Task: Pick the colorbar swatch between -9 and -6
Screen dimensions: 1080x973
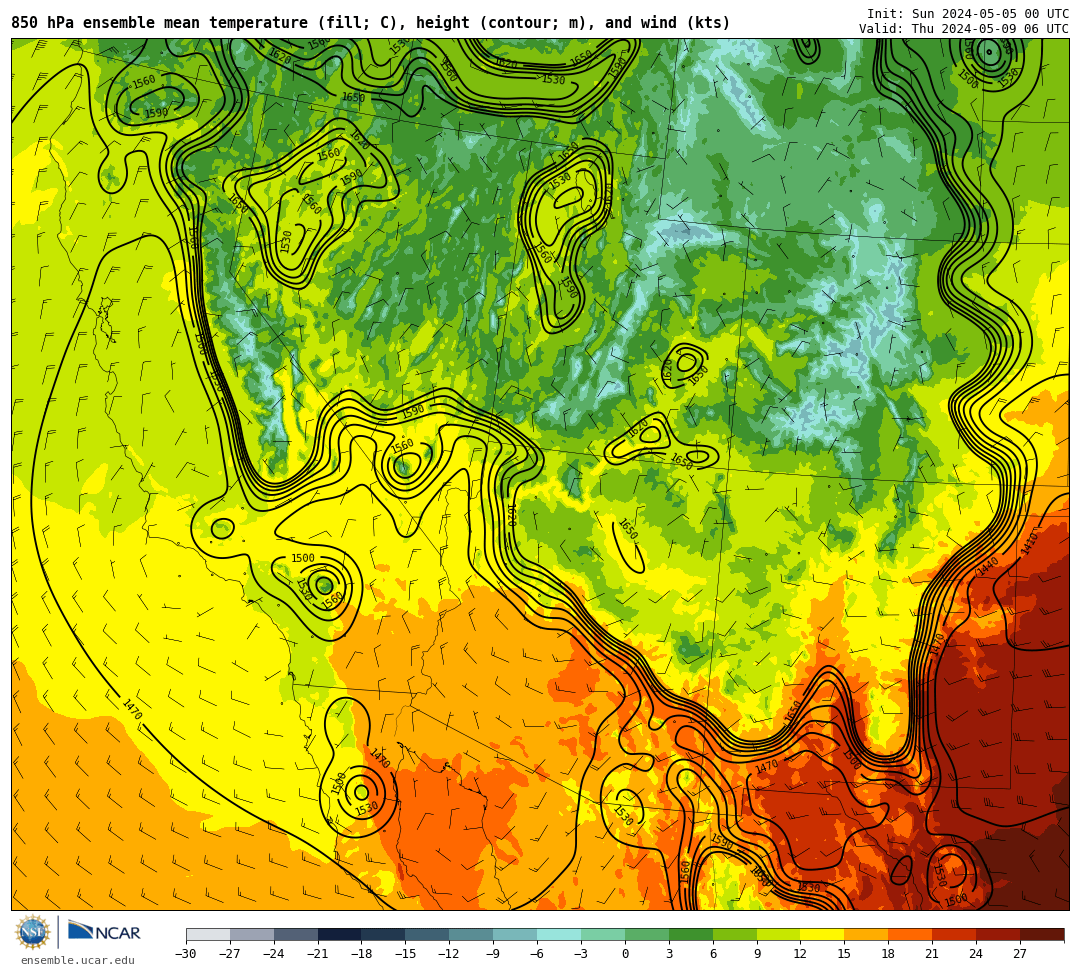Action: (x=515, y=934)
